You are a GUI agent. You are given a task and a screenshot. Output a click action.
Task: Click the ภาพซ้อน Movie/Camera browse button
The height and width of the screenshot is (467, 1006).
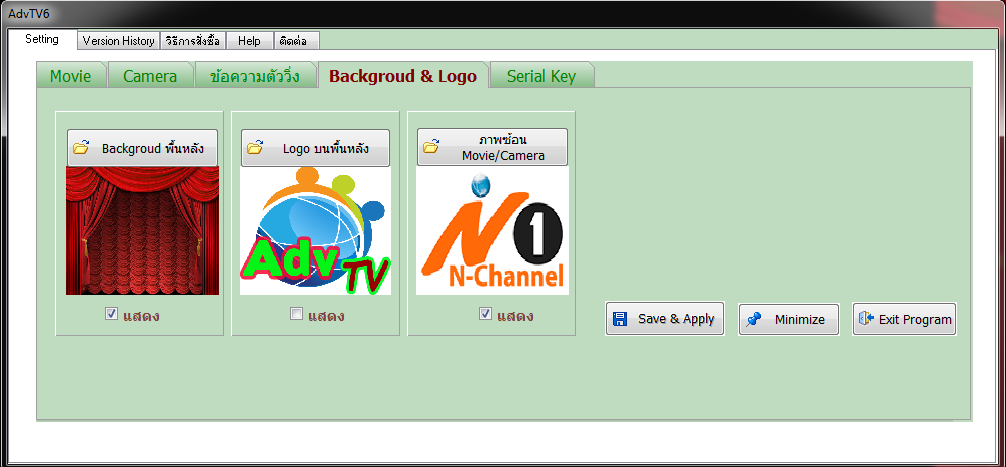pyautogui.click(x=492, y=147)
